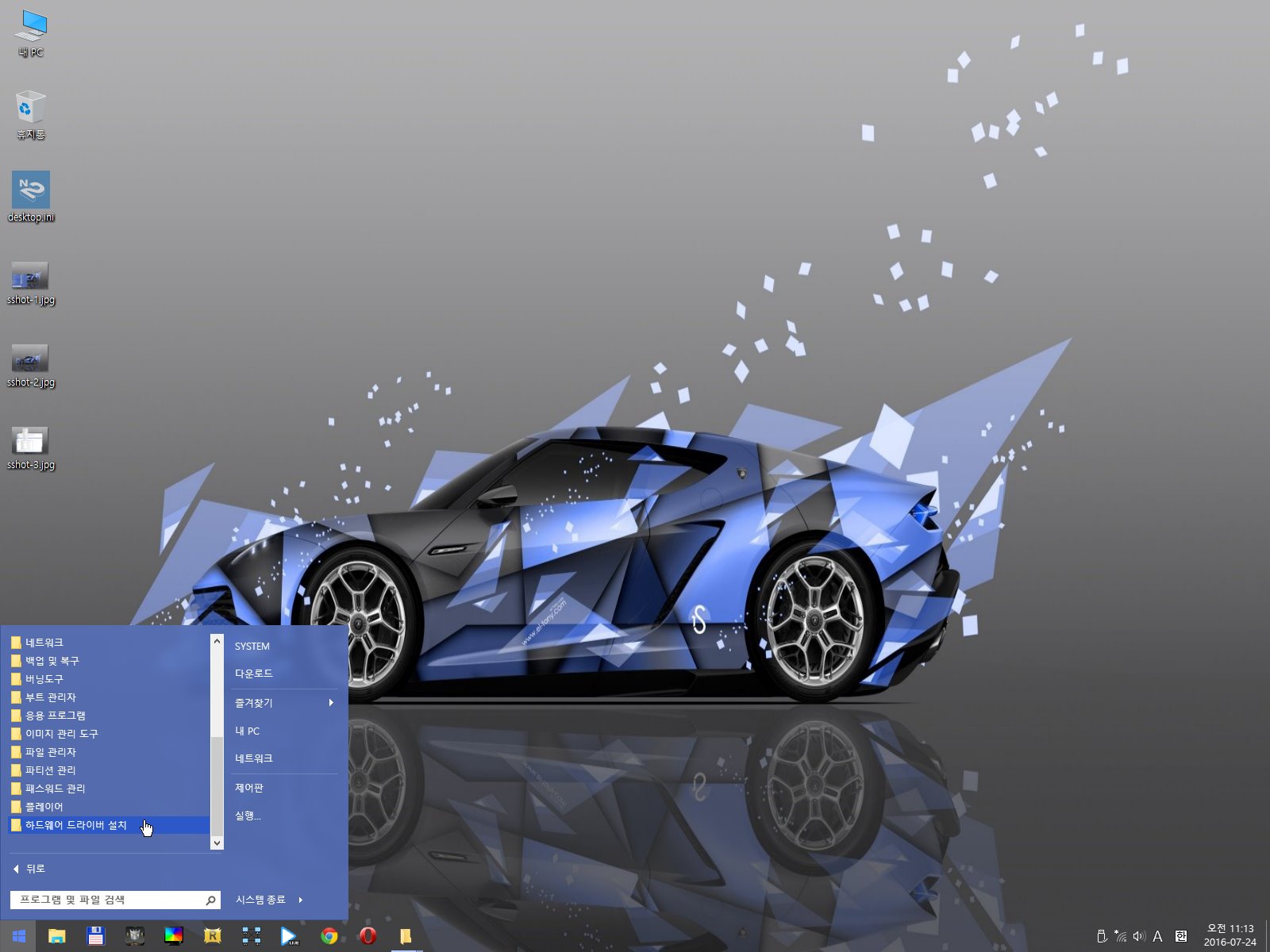Open the network diagram taskbar icon
This screenshot has height=952, width=1270.
click(x=251, y=936)
